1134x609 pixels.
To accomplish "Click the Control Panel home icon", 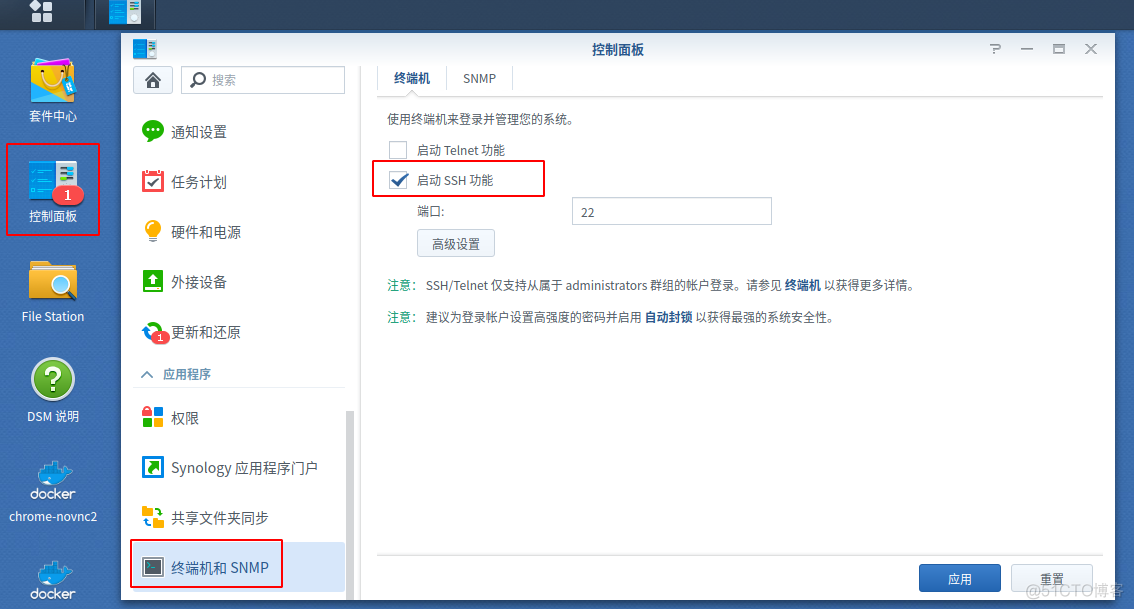I will pyautogui.click(x=152, y=80).
